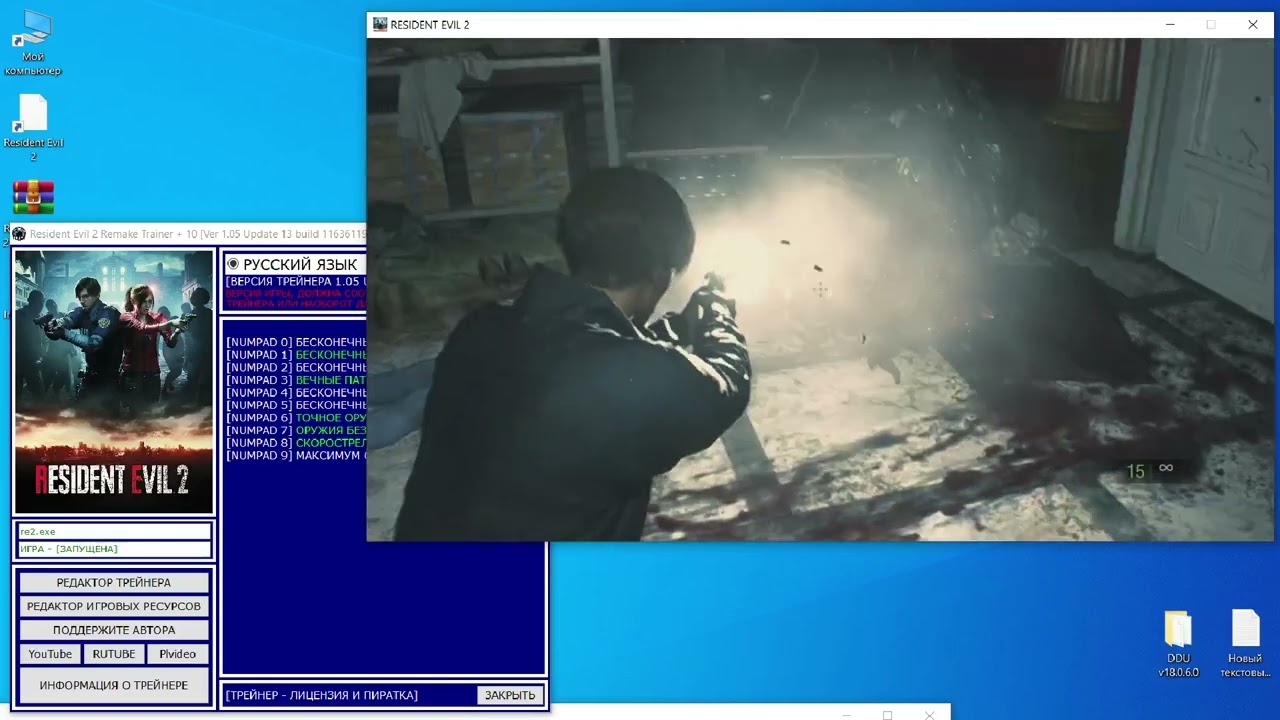Close the Resident Evil 2 game window

tap(1253, 24)
